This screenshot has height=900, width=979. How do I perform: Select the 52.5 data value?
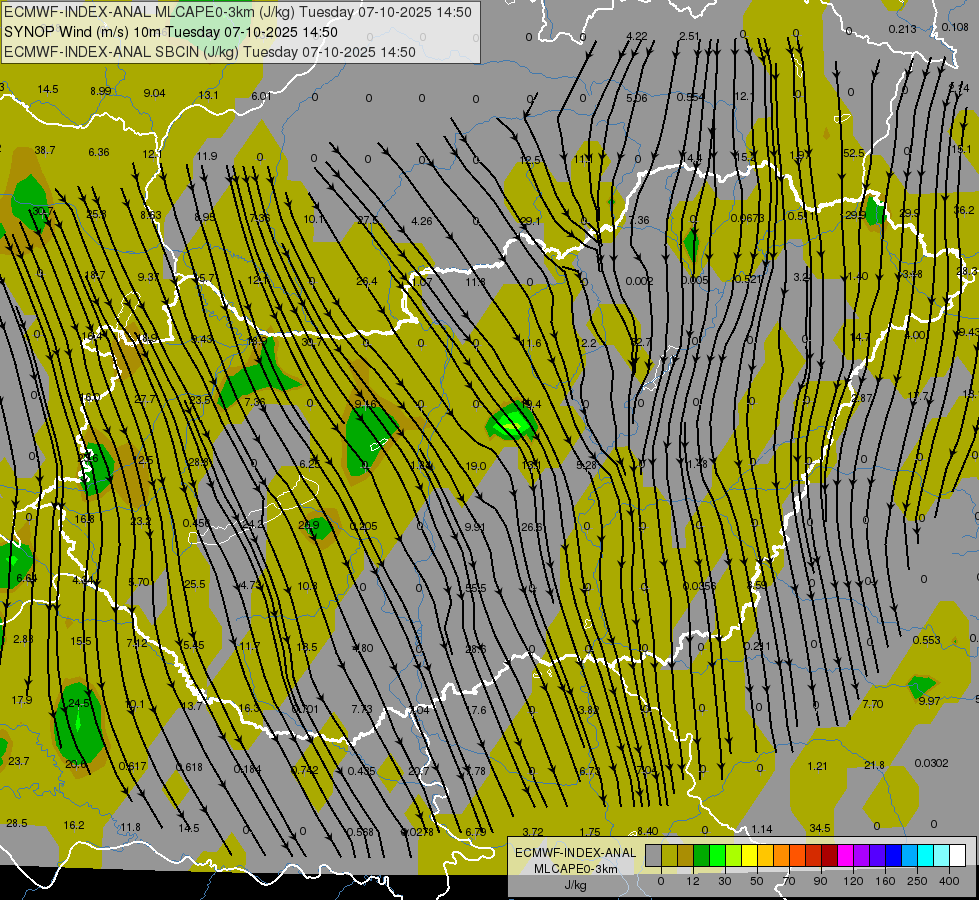[852, 153]
